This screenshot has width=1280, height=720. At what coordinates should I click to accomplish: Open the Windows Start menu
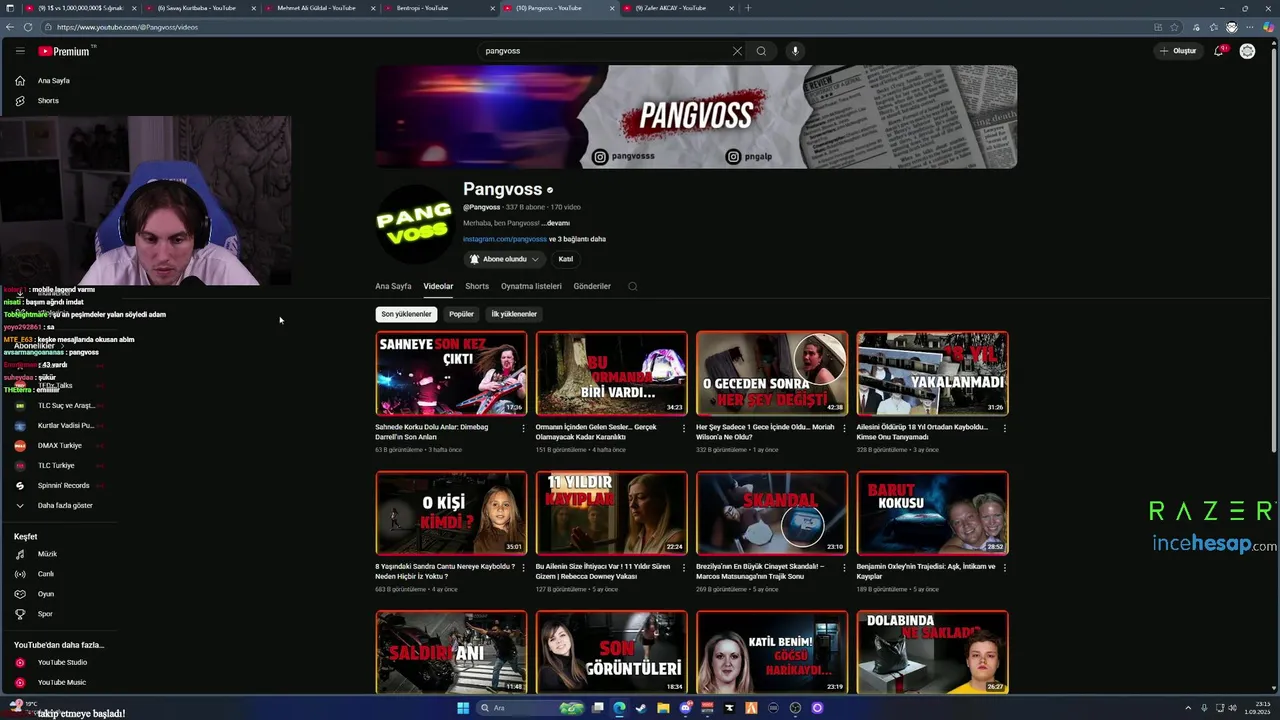pos(463,708)
